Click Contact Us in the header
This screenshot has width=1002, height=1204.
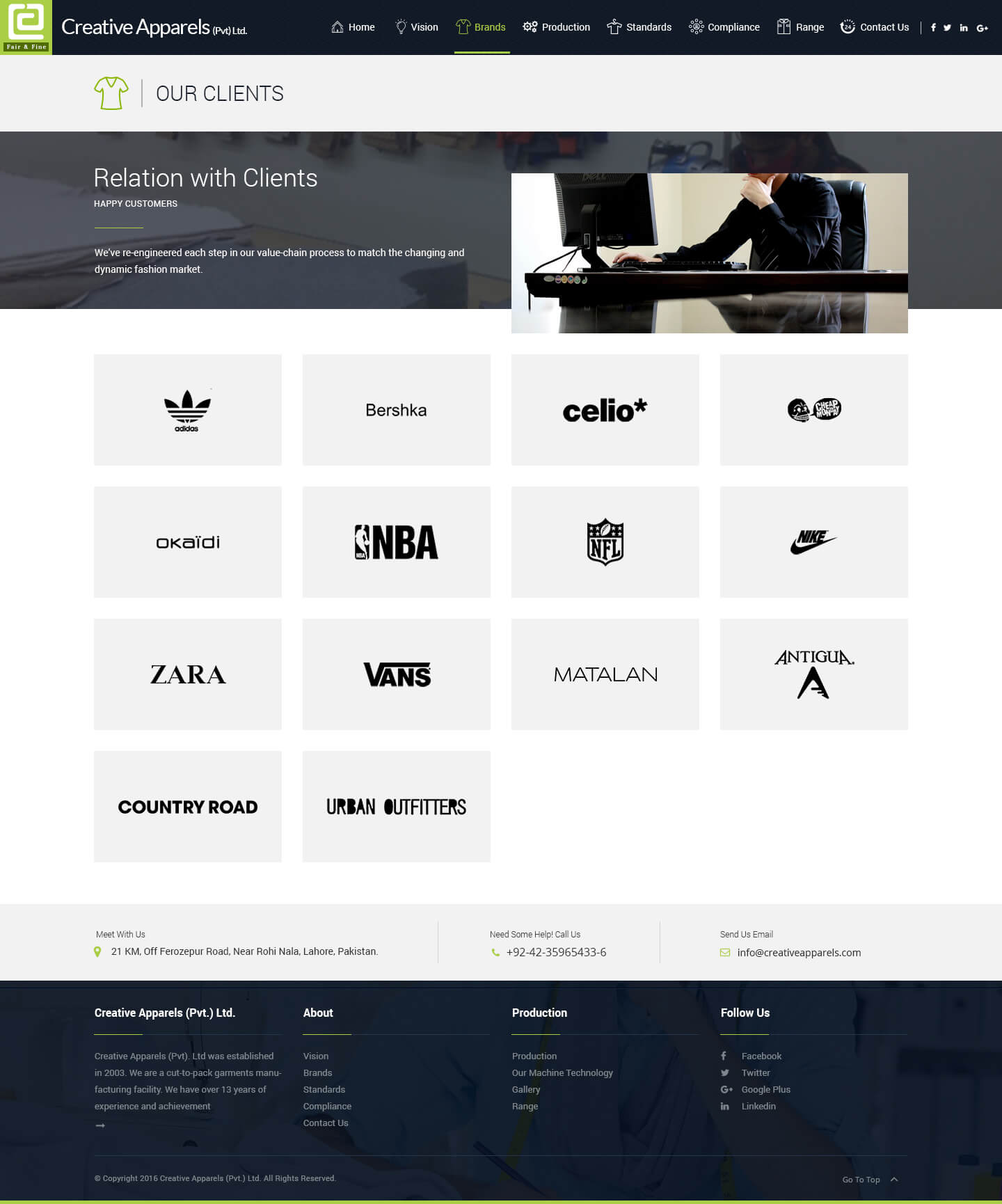click(x=875, y=27)
